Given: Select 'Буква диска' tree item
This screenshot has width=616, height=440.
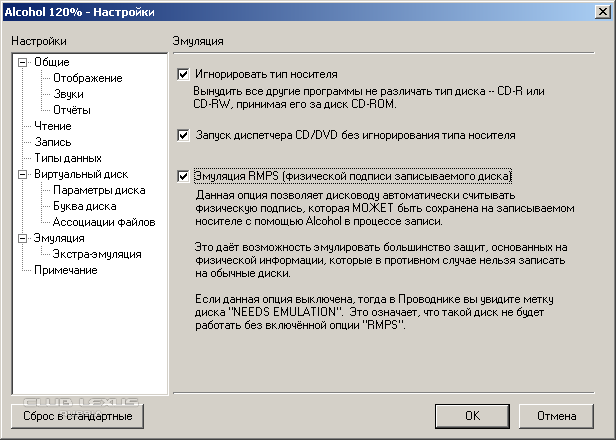Looking at the screenshot, I should (x=84, y=206).
